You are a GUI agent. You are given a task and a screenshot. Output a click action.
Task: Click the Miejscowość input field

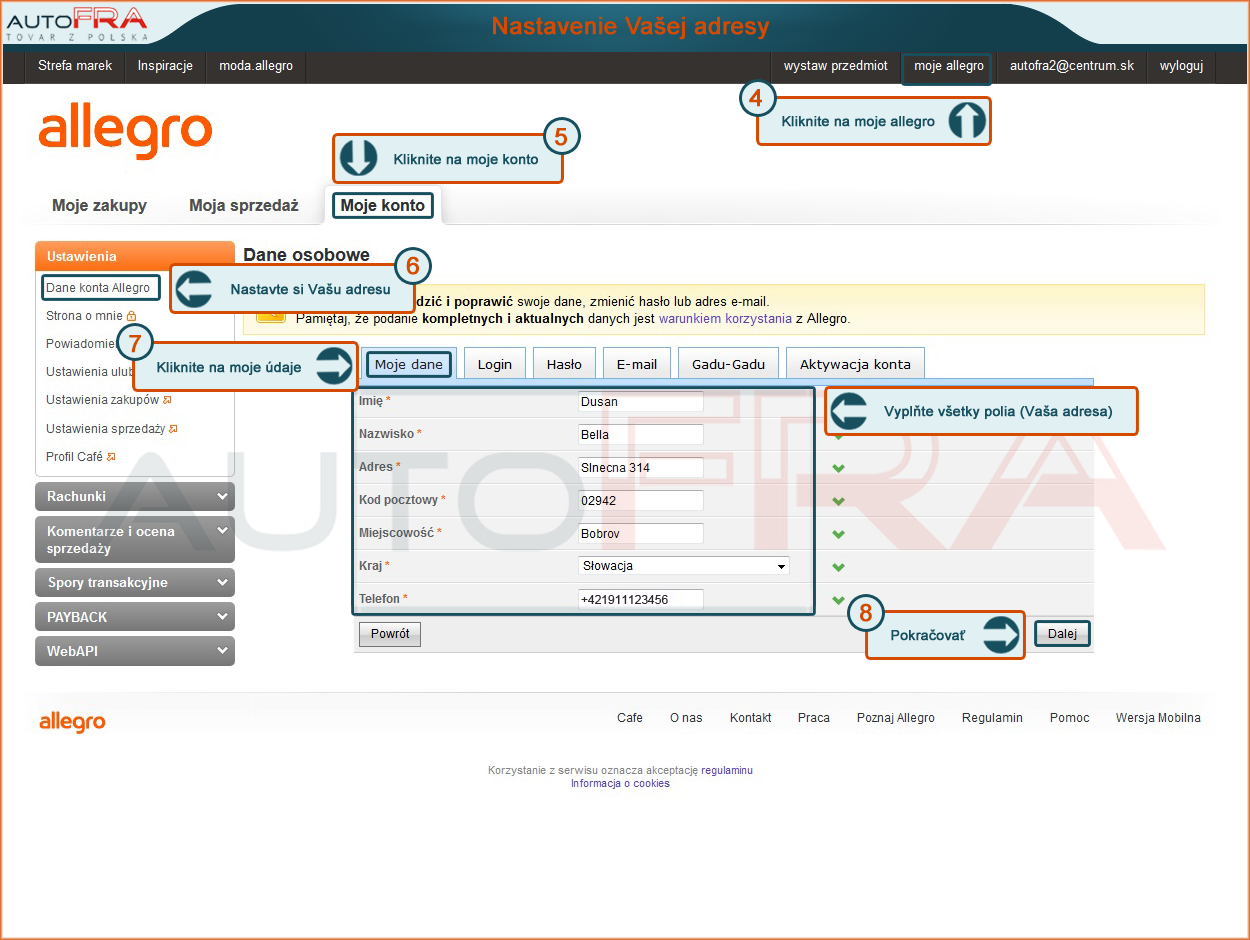pos(641,534)
